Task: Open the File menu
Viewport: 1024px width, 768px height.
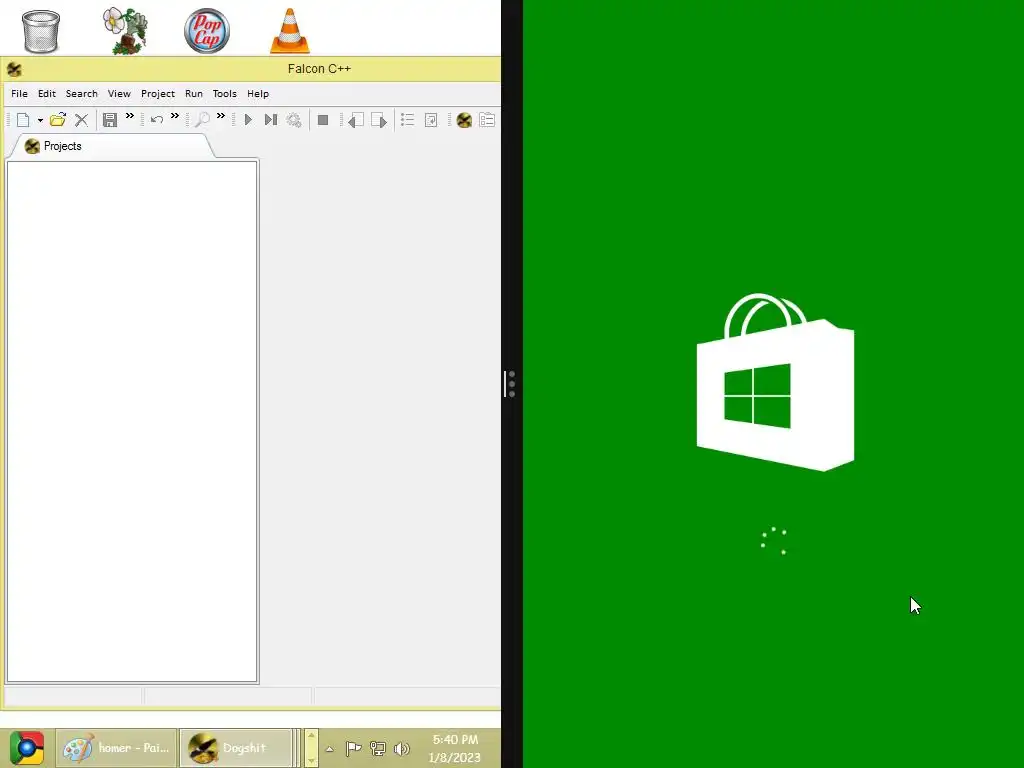Action: tap(20, 93)
